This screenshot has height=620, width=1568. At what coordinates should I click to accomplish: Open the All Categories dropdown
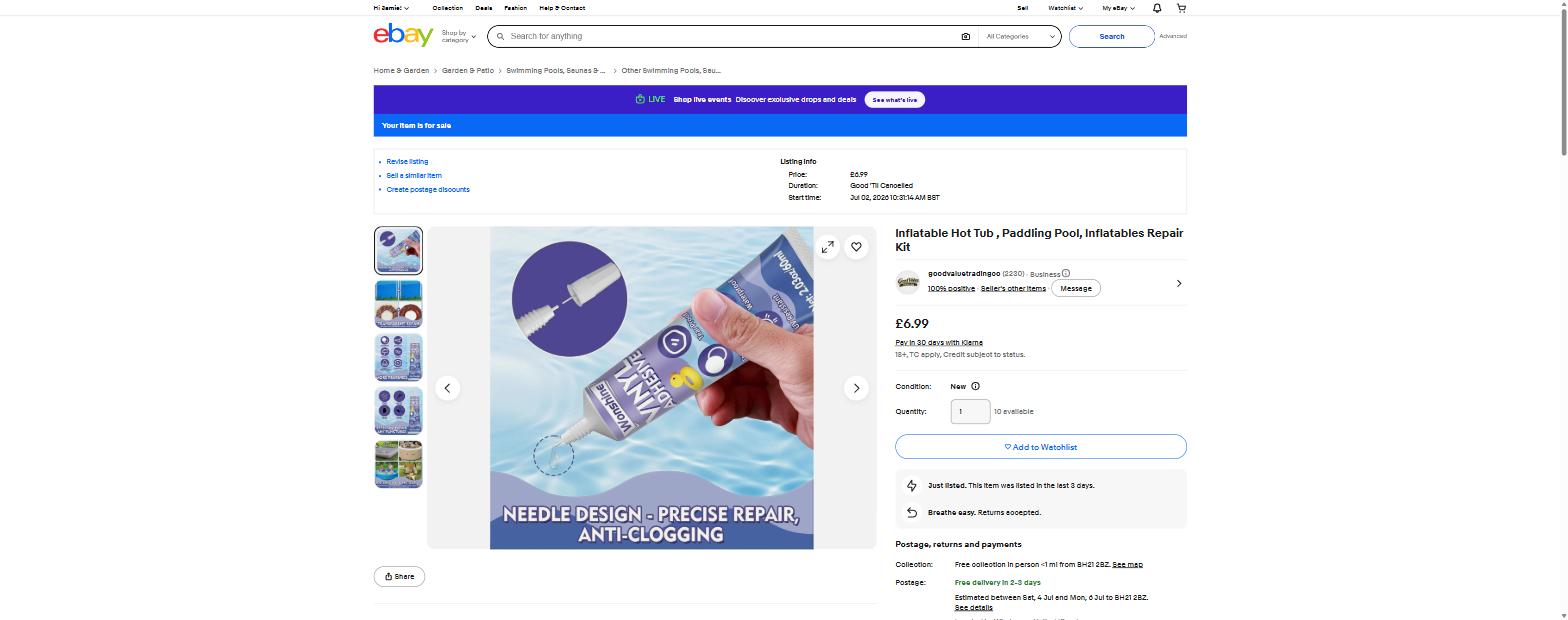click(x=1020, y=37)
